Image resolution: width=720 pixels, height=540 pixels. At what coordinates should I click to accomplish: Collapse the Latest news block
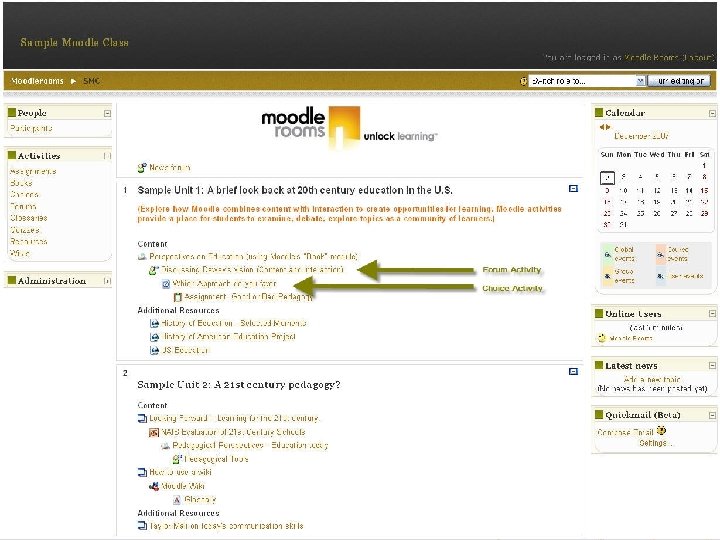(712, 366)
